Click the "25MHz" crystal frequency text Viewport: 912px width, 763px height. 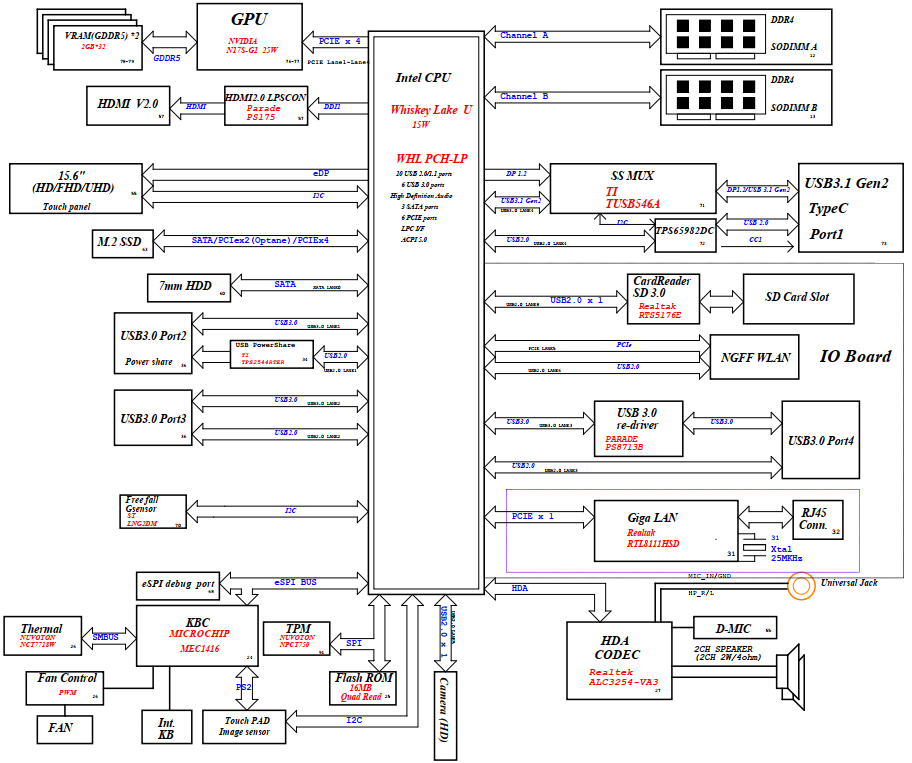click(x=786, y=558)
